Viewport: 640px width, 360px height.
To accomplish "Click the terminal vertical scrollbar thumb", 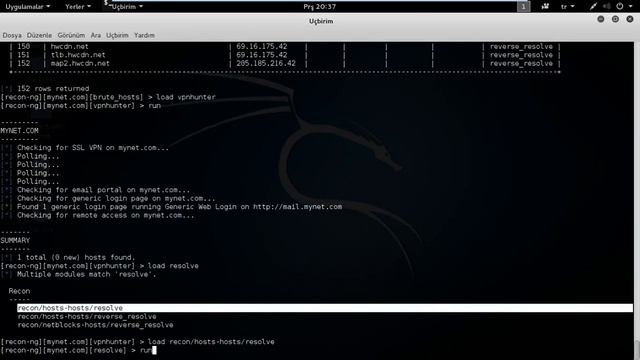I will tap(637, 349).
